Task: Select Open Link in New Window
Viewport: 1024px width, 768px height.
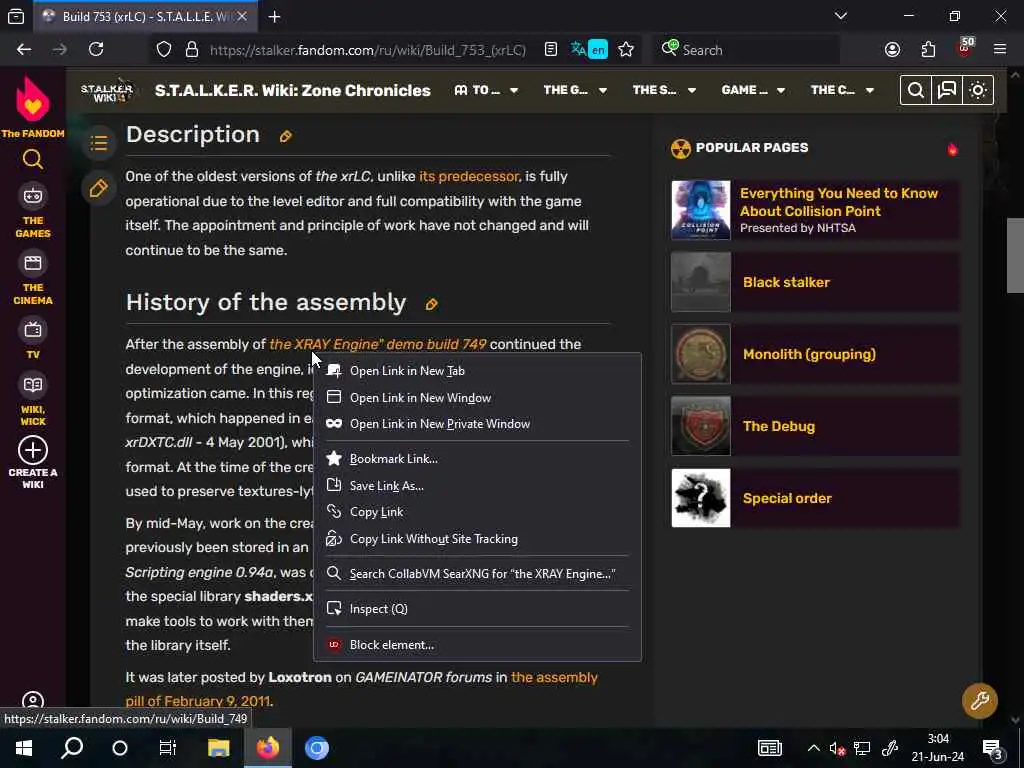Action: tap(477, 398)
